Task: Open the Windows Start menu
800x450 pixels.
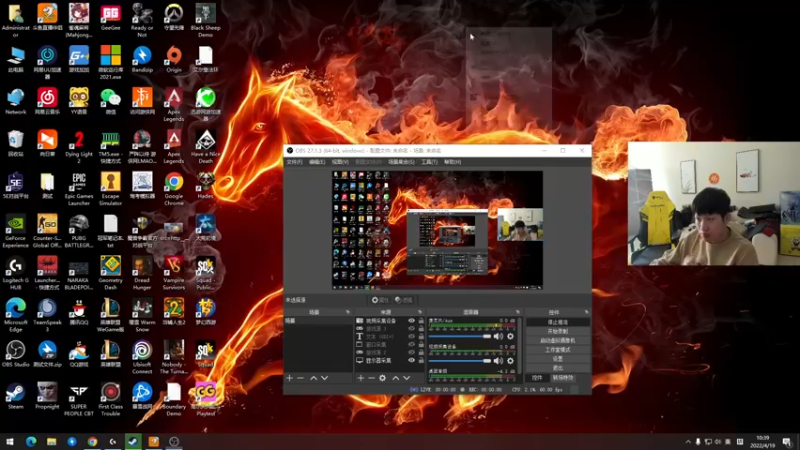Action: (x=10, y=442)
